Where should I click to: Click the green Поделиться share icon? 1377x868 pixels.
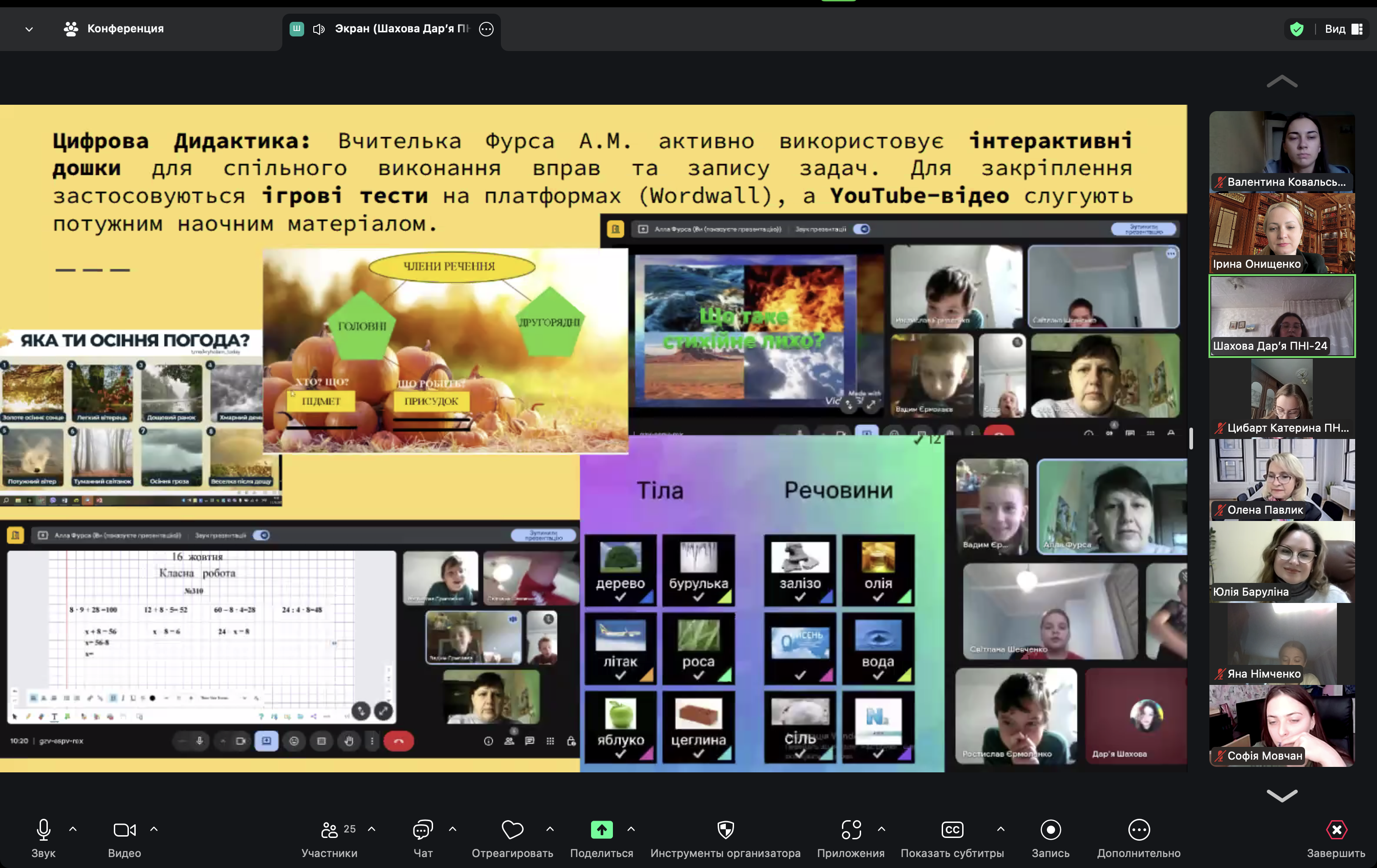point(601,830)
